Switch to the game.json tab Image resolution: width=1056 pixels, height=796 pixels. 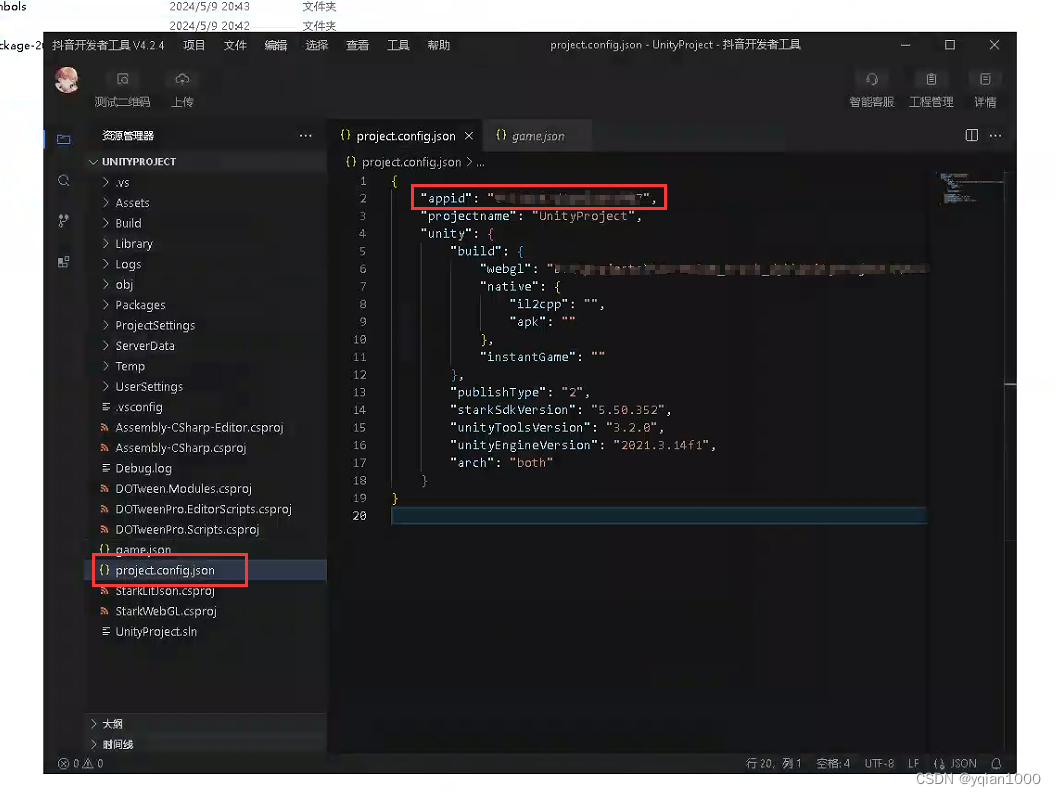[x=538, y=136]
